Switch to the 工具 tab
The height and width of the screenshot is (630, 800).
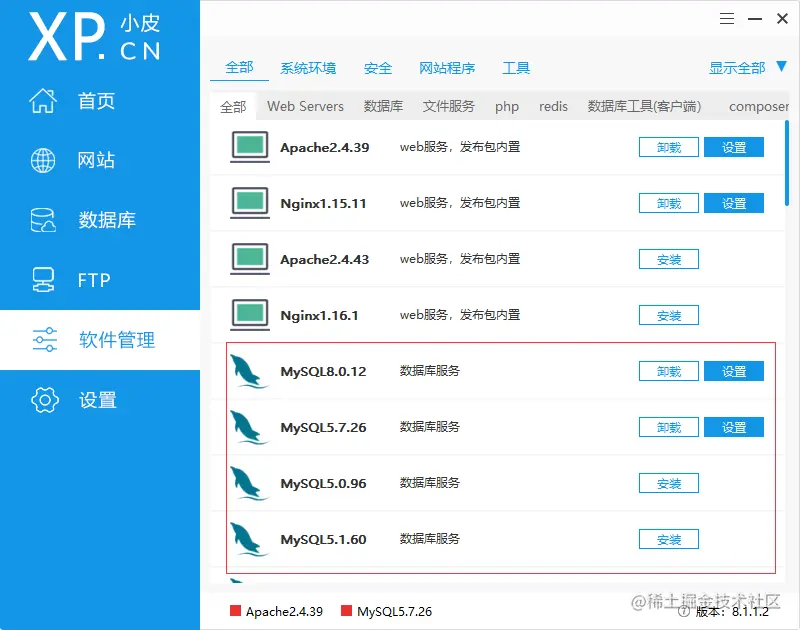click(x=516, y=68)
